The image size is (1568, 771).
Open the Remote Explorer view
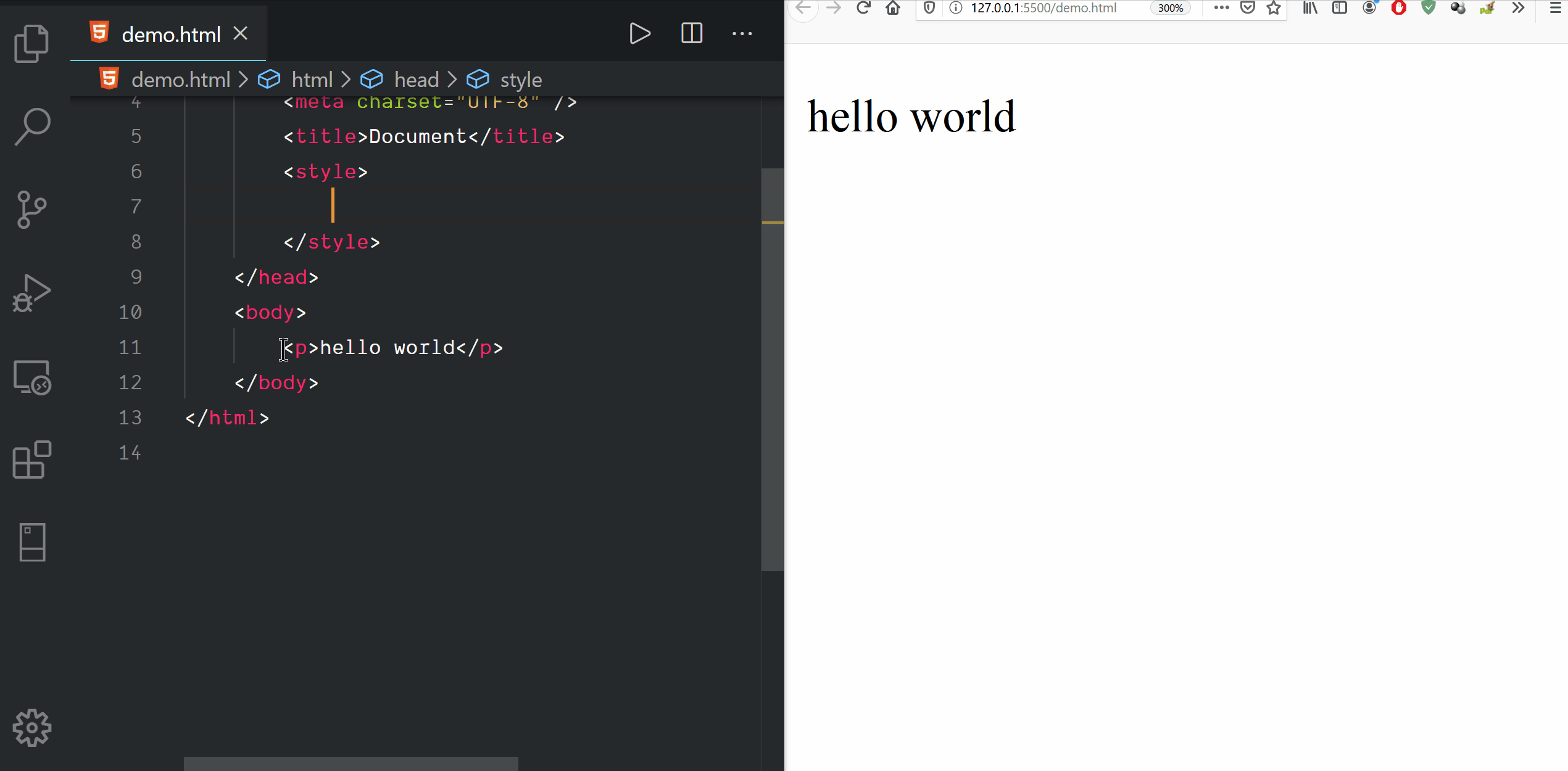pos(31,377)
